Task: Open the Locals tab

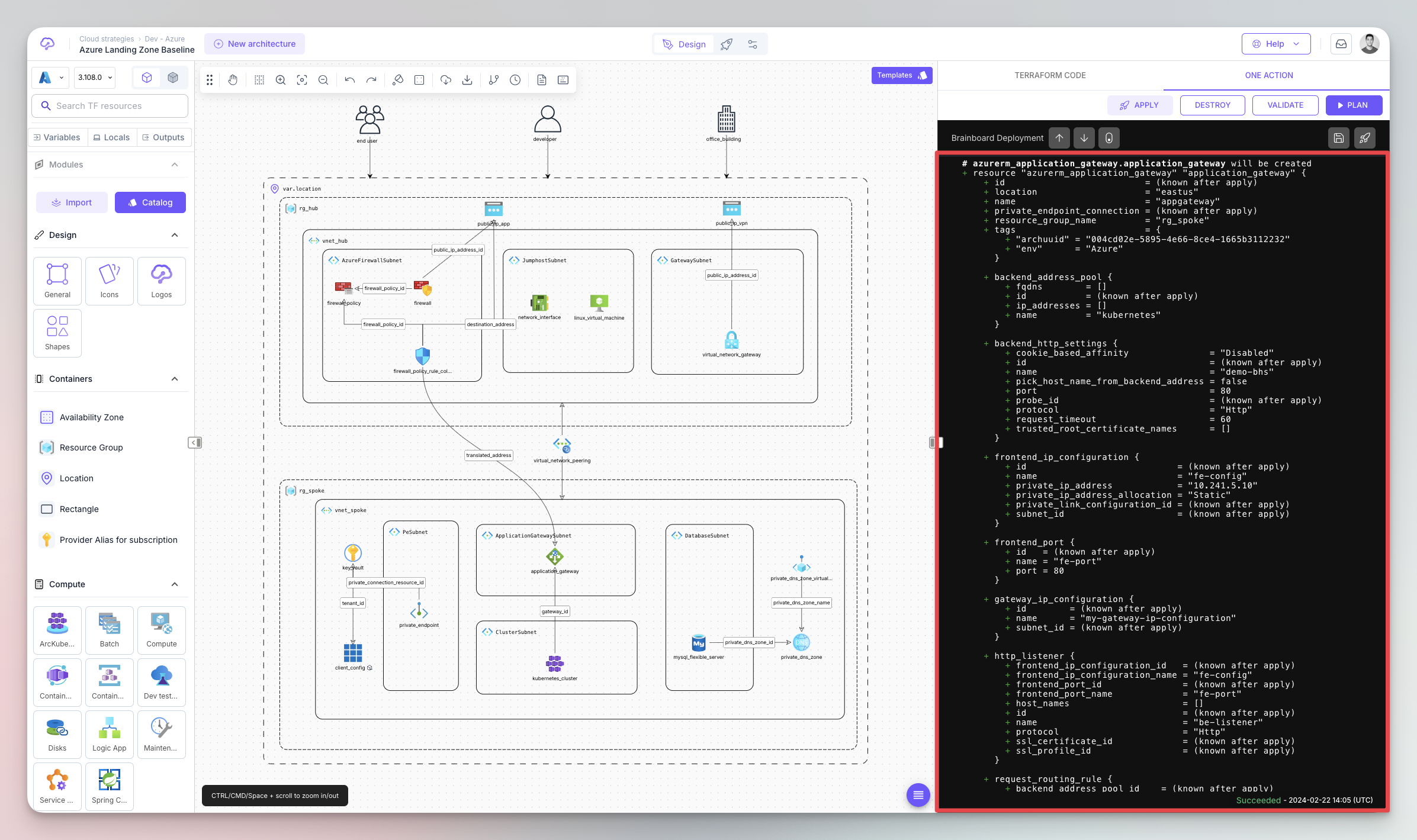Action: tap(112, 137)
